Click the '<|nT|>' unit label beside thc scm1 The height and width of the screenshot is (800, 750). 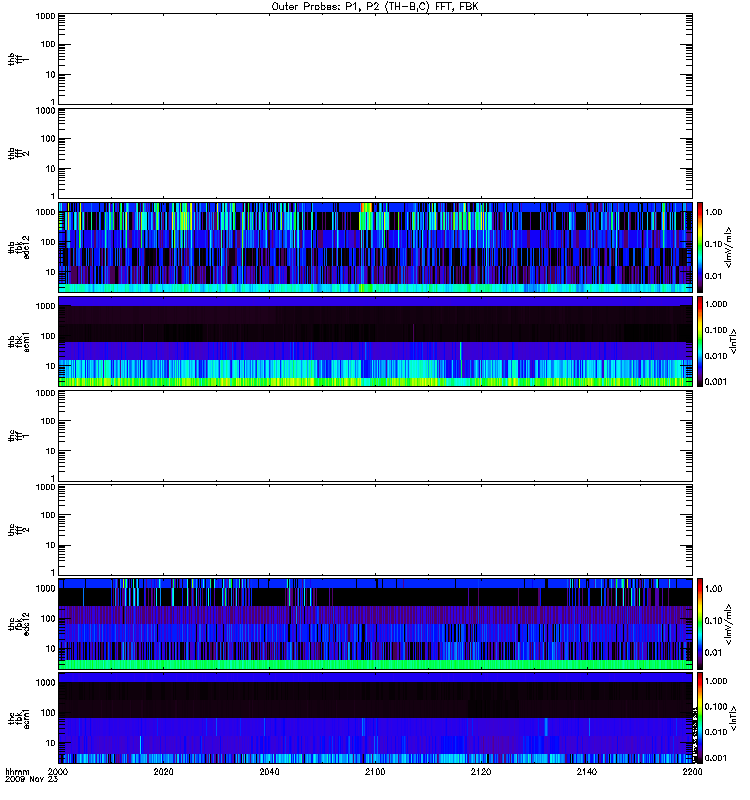pyautogui.click(x=733, y=718)
